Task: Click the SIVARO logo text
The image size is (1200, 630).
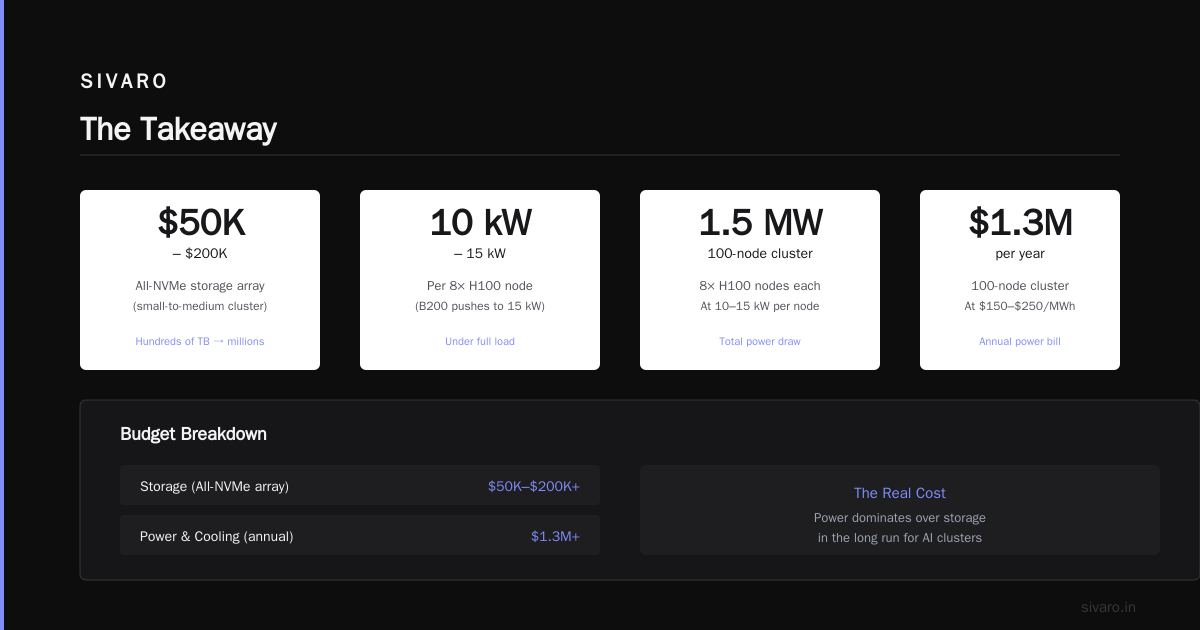Action: point(124,82)
